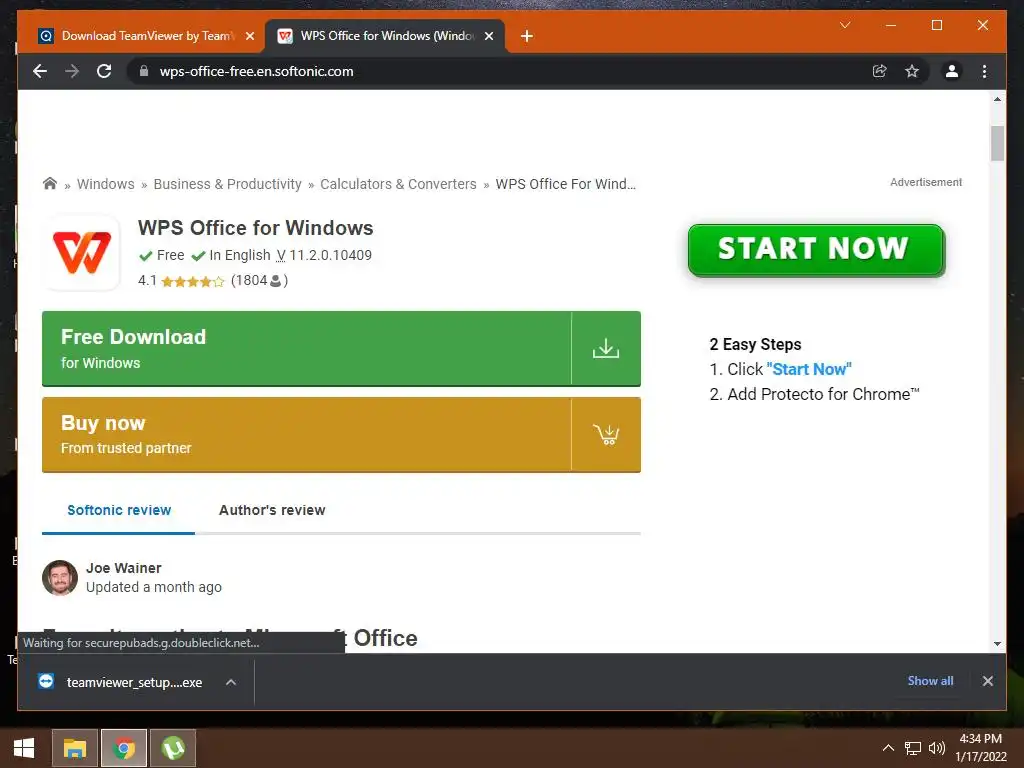The width and height of the screenshot is (1024, 768).
Task: Click the scrollbar down arrow
Action: (997, 643)
